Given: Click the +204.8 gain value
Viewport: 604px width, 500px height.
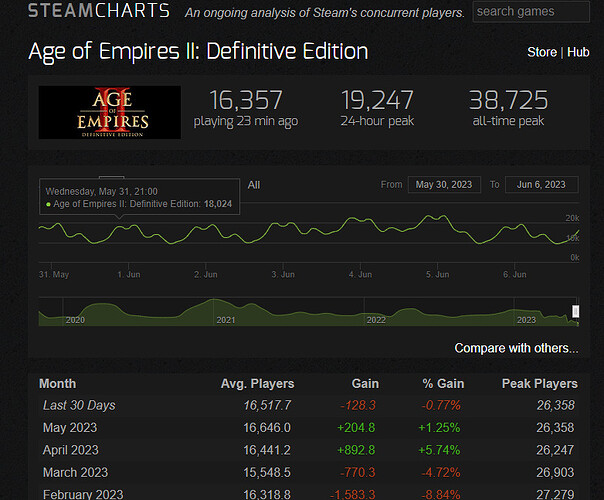Looking at the screenshot, I should click(356, 428).
